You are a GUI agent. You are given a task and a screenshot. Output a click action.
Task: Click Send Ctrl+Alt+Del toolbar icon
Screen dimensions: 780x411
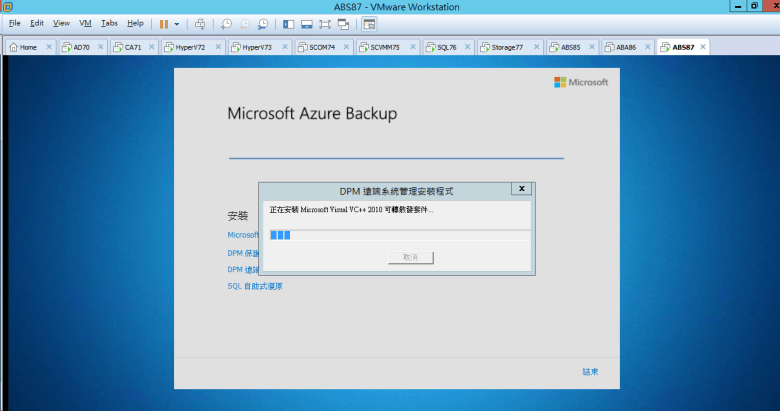tap(200, 23)
